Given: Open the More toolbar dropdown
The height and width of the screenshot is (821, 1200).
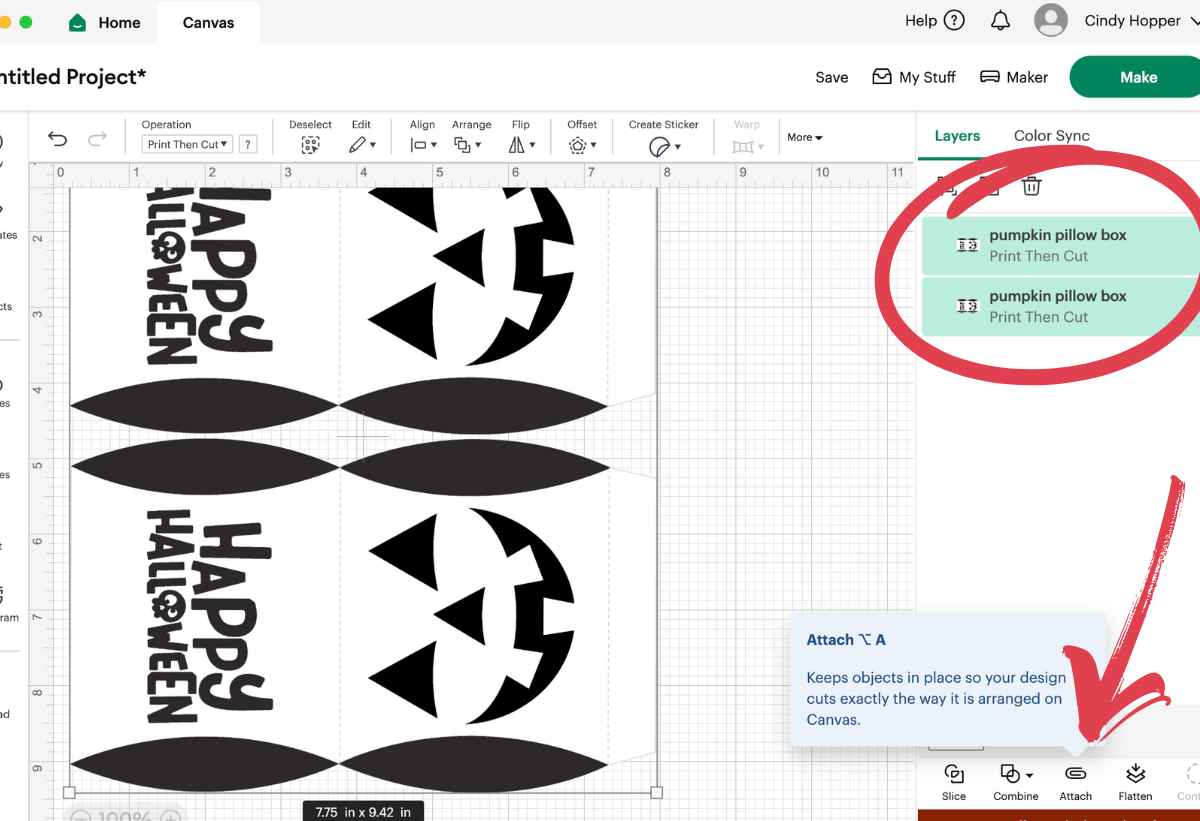Looking at the screenshot, I should coord(804,137).
